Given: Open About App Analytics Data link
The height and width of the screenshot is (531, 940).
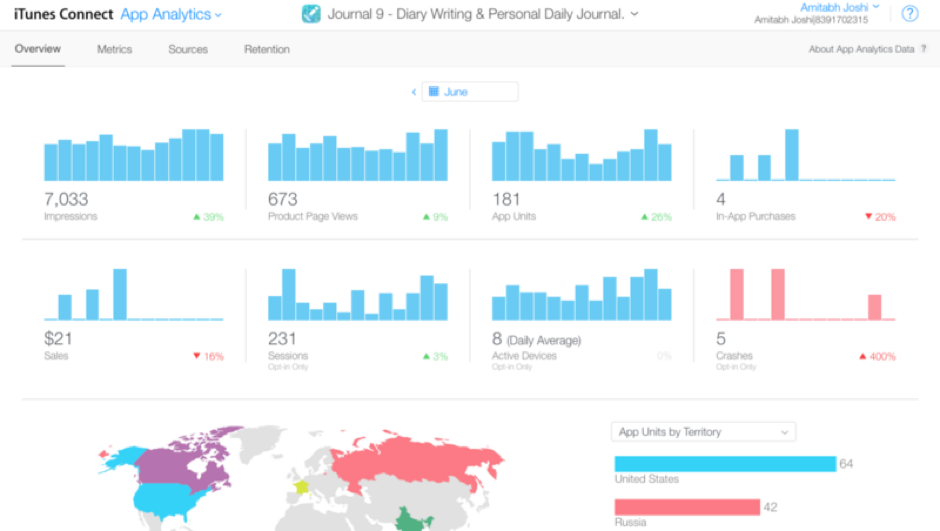Looking at the screenshot, I should point(861,49).
